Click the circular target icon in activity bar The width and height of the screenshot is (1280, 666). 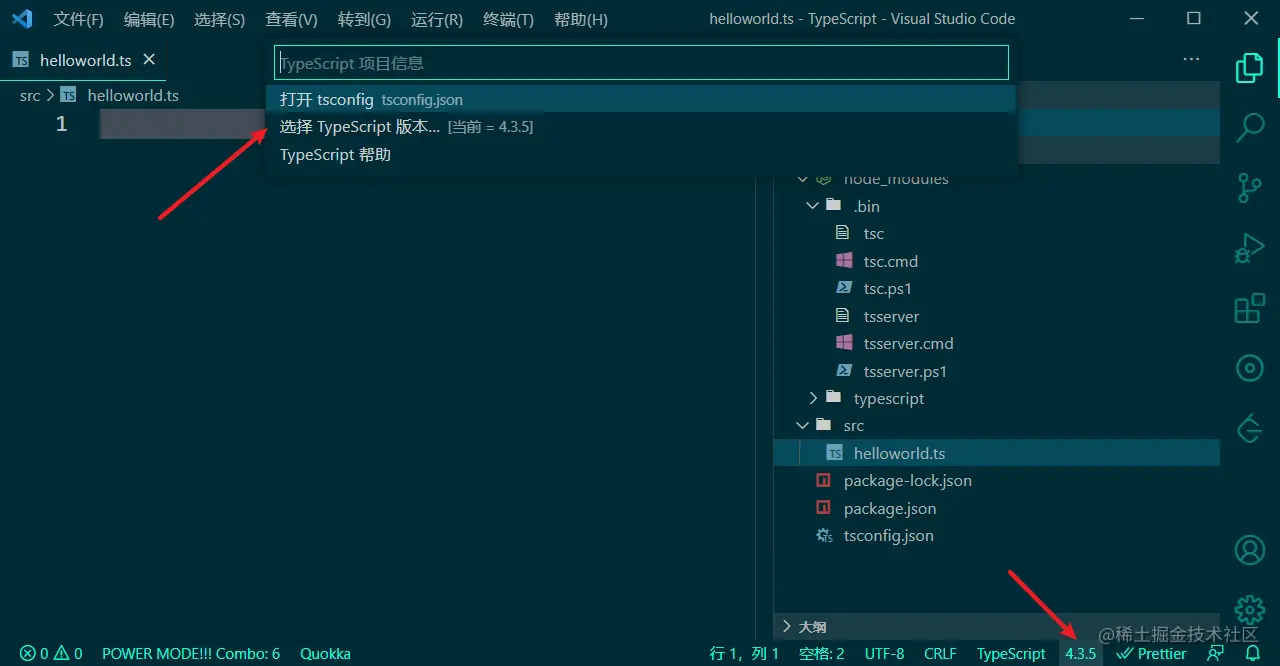1250,368
